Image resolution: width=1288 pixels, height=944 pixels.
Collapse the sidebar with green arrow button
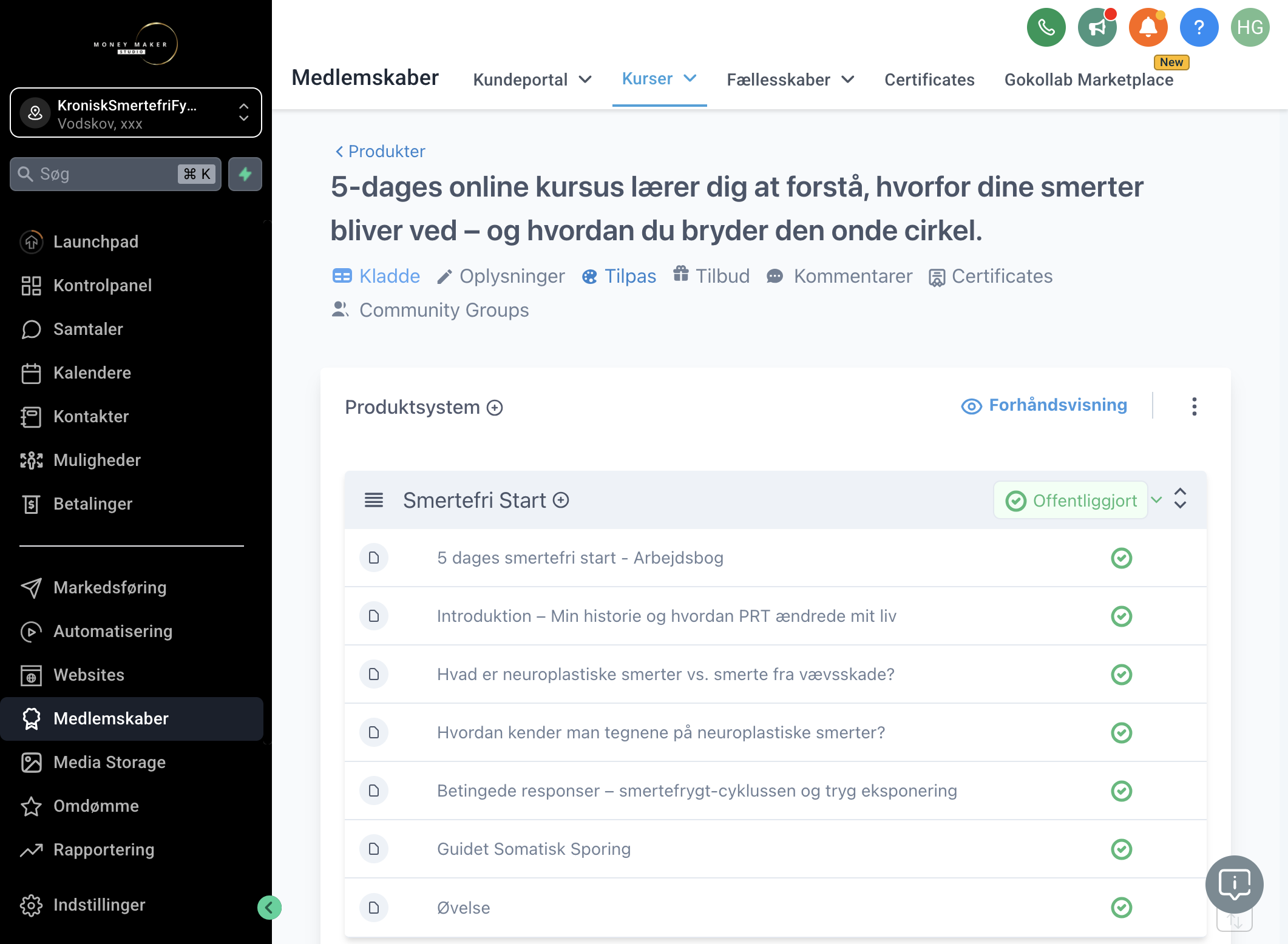pos(269,908)
